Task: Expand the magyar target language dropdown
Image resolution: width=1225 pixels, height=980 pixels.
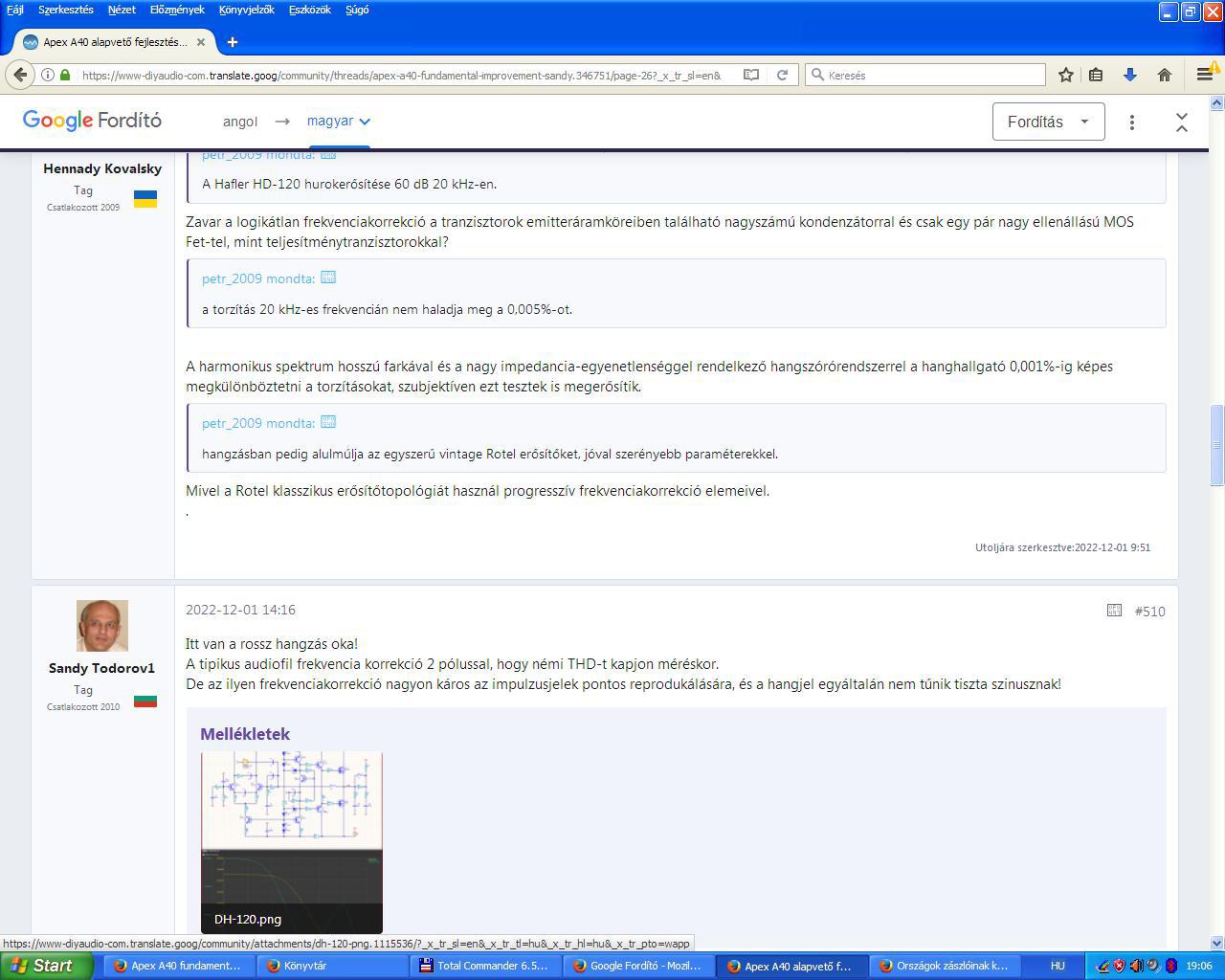Action: click(338, 121)
